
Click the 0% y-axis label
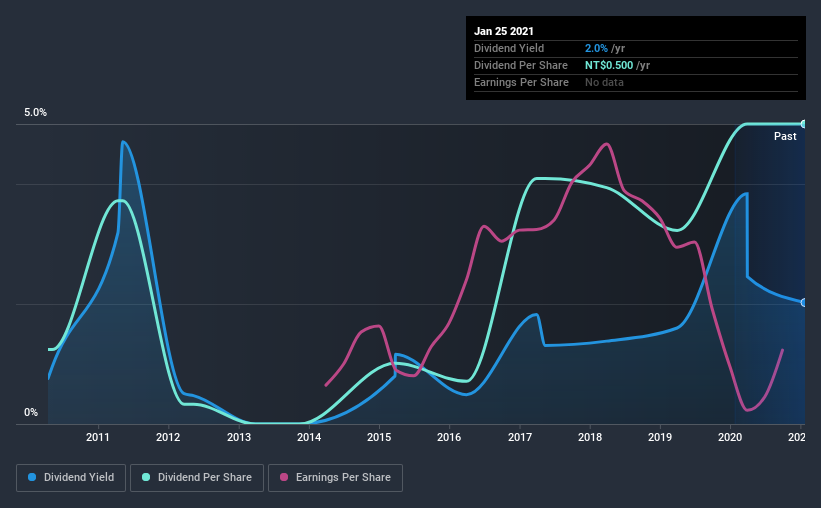coord(31,413)
